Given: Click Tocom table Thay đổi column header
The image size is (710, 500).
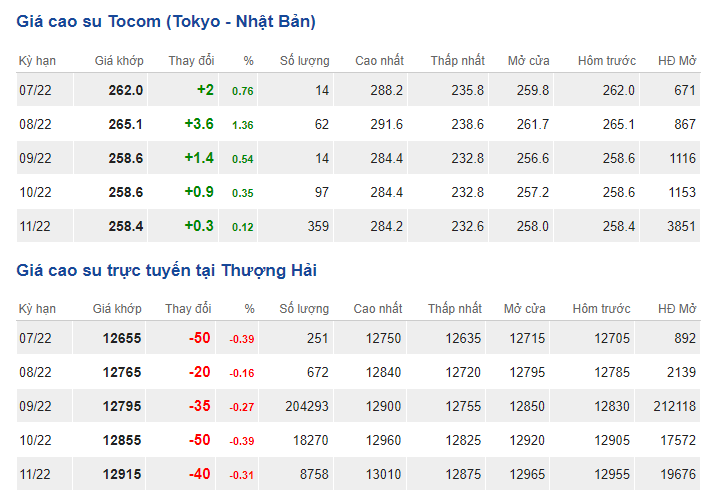Looking at the screenshot, I should click(191, 61).
